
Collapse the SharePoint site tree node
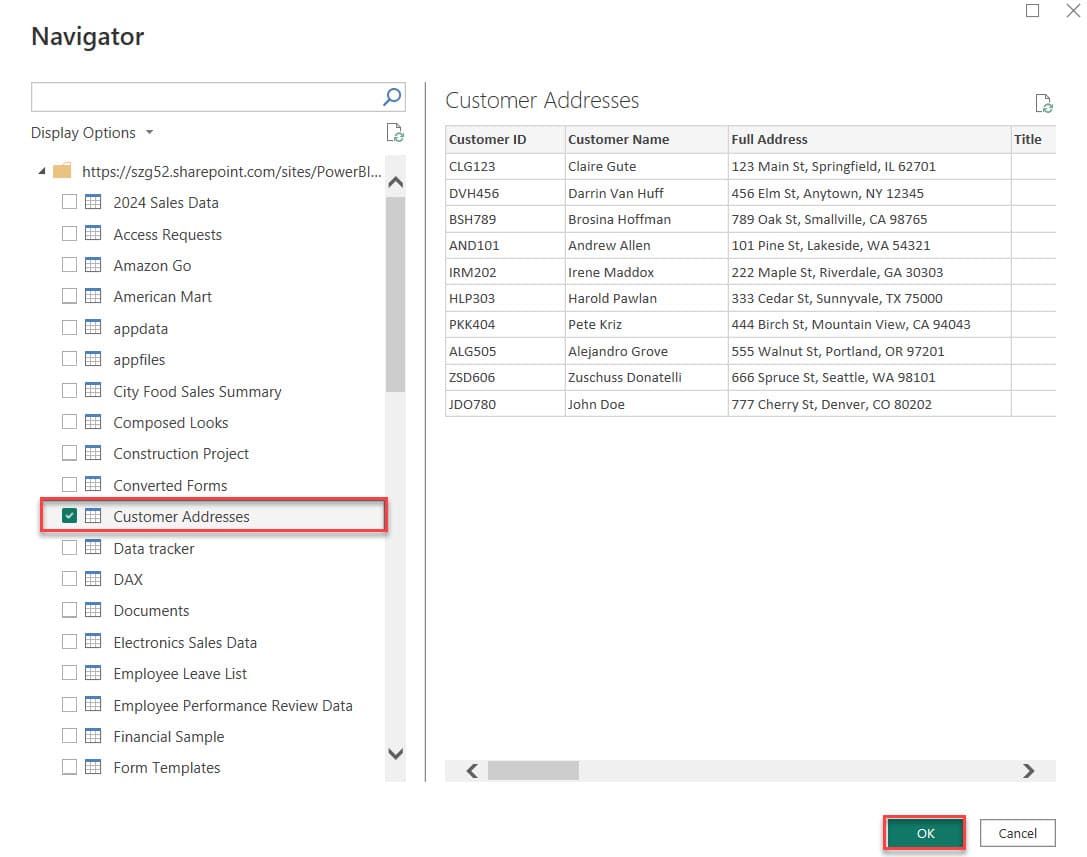(42, 171)
